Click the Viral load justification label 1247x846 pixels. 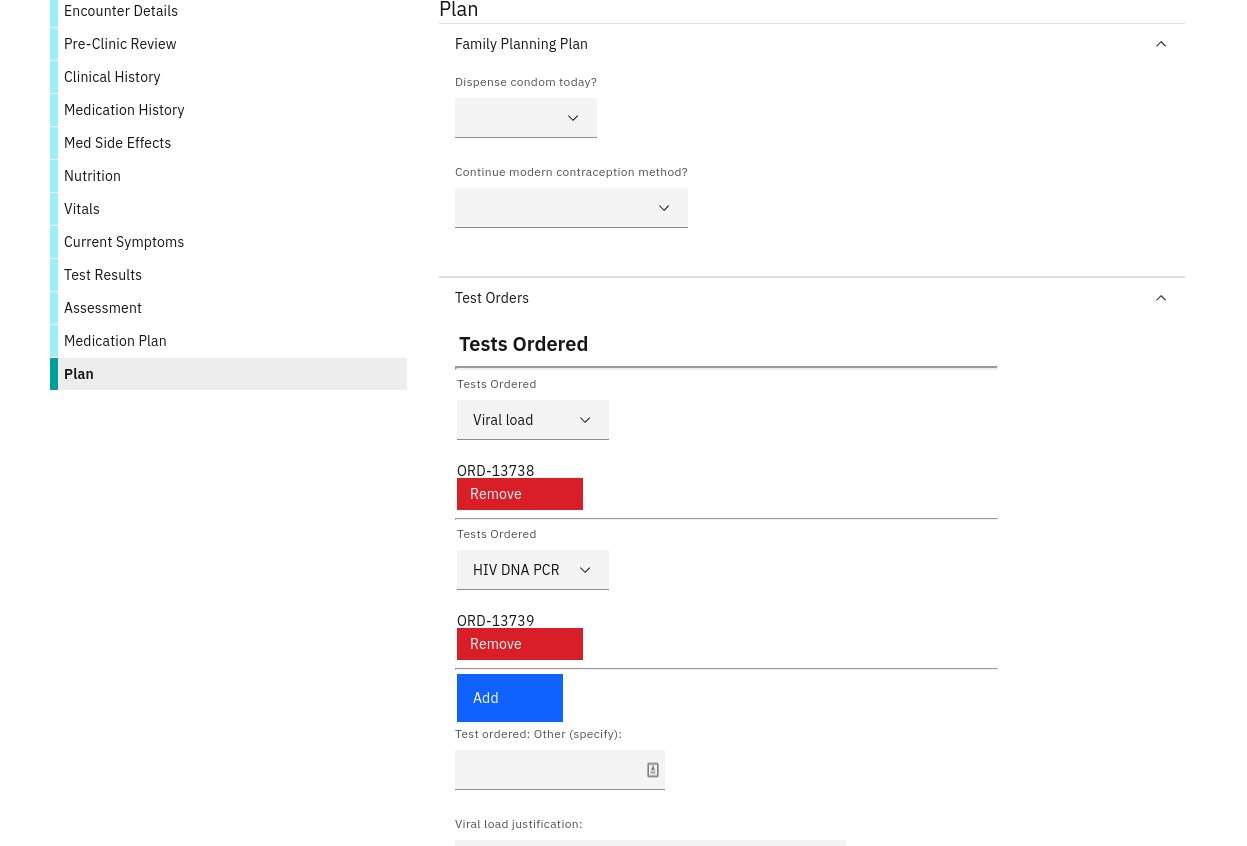(518, 824)
